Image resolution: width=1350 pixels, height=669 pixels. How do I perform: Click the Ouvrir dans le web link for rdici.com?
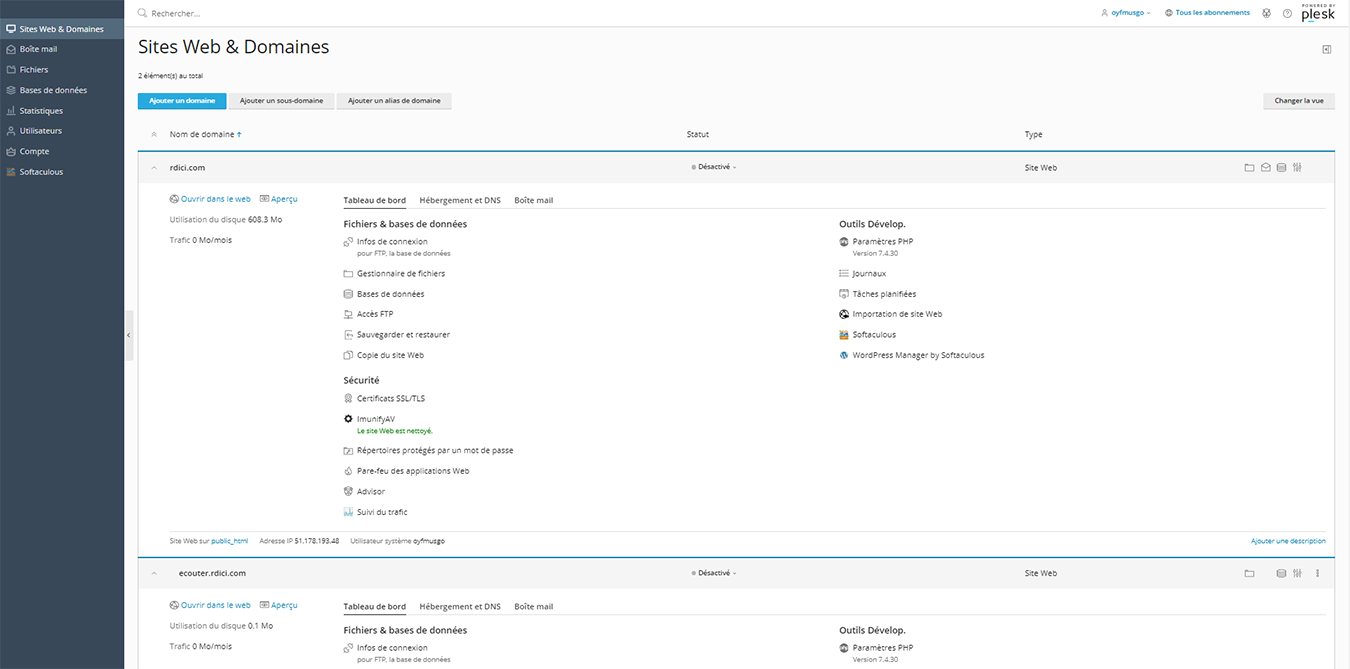pyautogui.click(x=215, y=199)
